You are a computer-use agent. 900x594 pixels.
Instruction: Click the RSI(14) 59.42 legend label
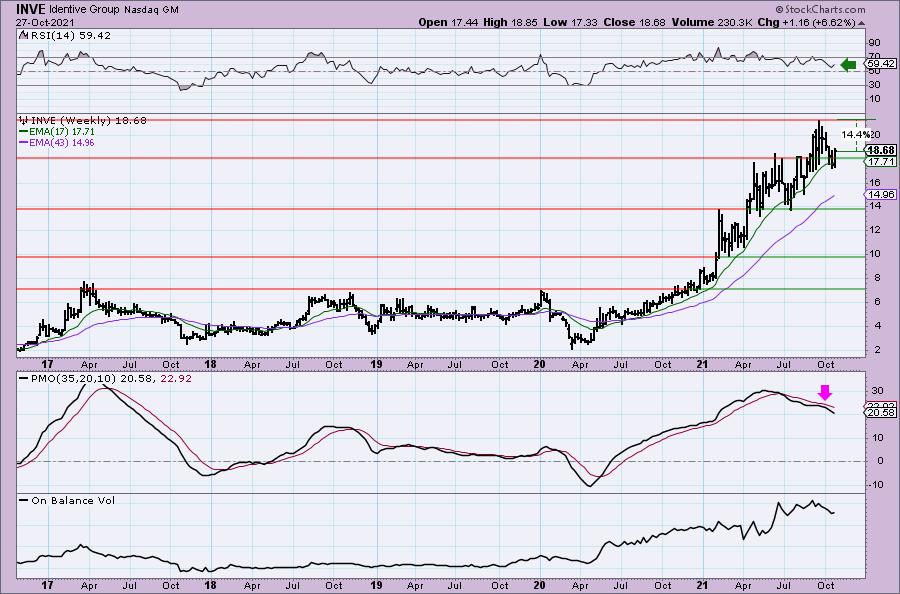pos(69,36)
